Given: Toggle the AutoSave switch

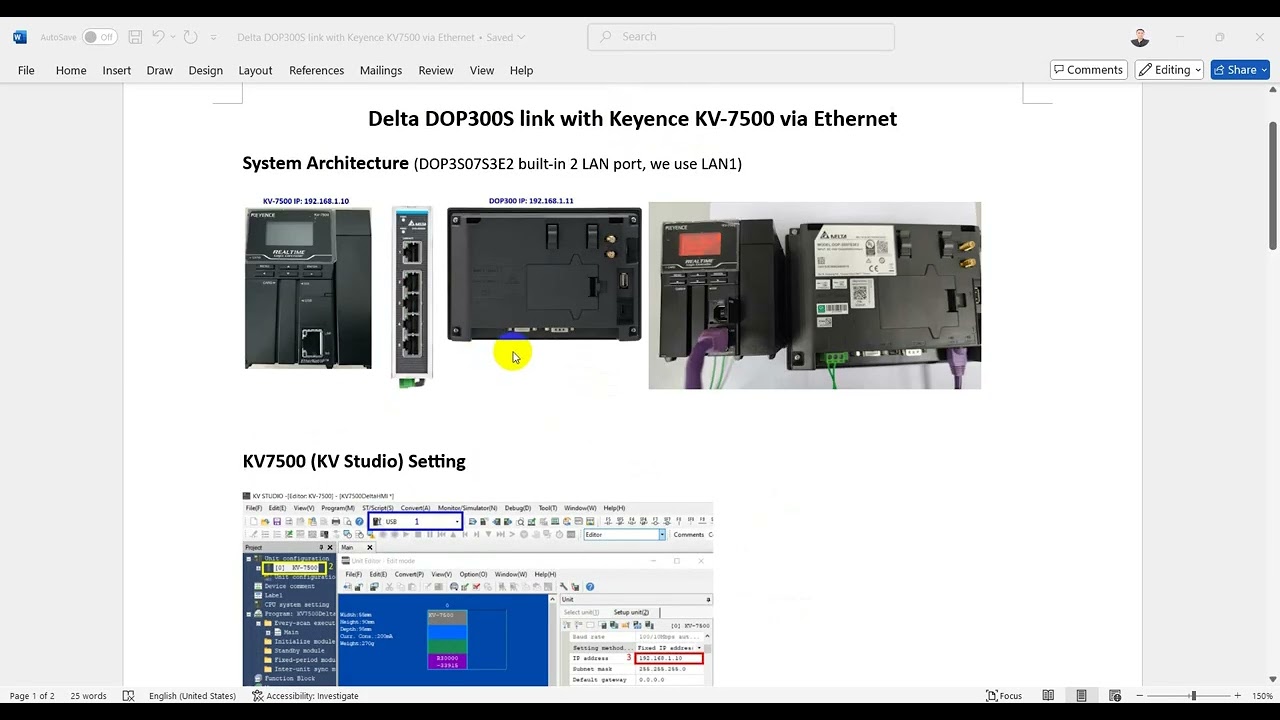Looking at the screenshot, I should coord(99,37).
